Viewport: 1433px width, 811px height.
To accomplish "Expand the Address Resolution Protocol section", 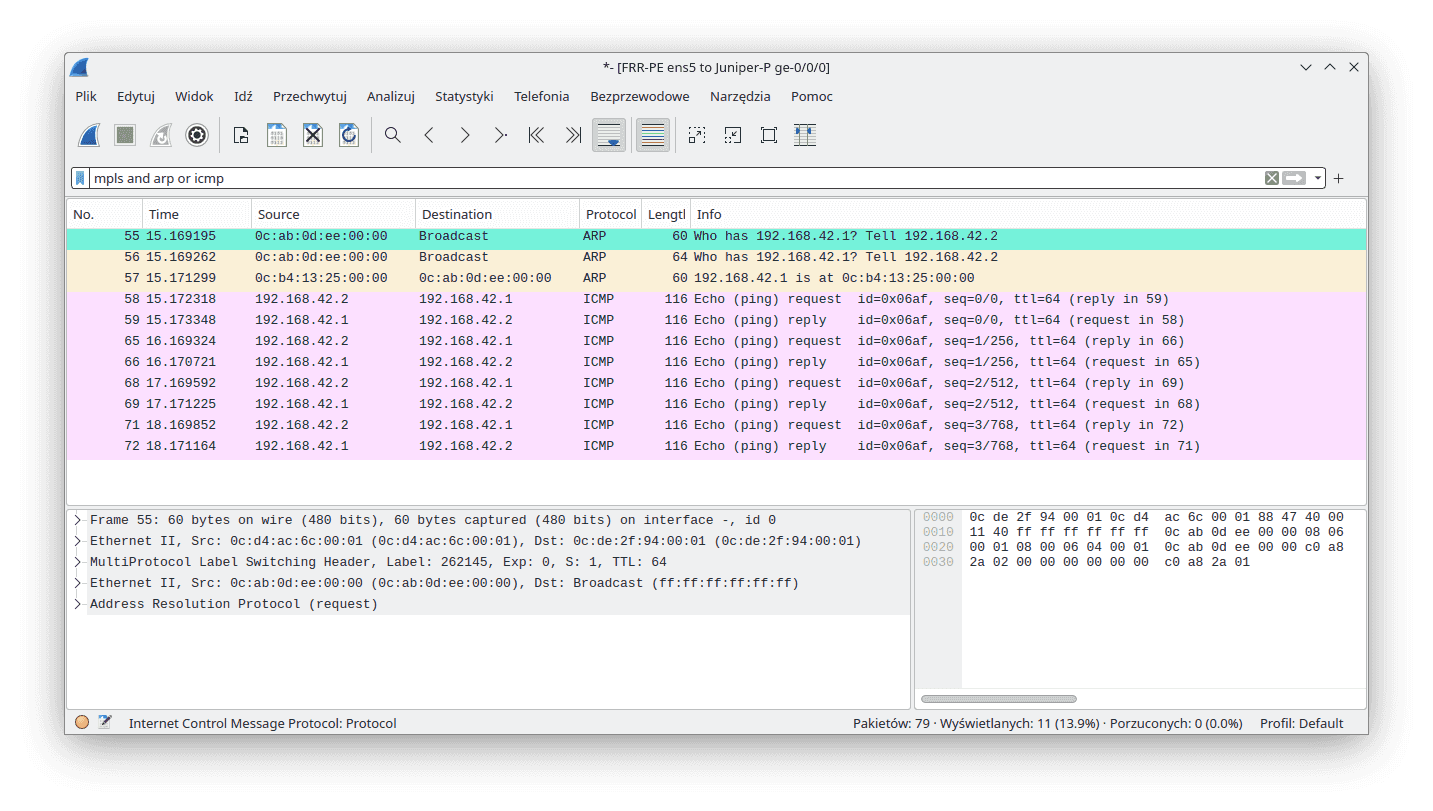I will [x=76, y=603].
